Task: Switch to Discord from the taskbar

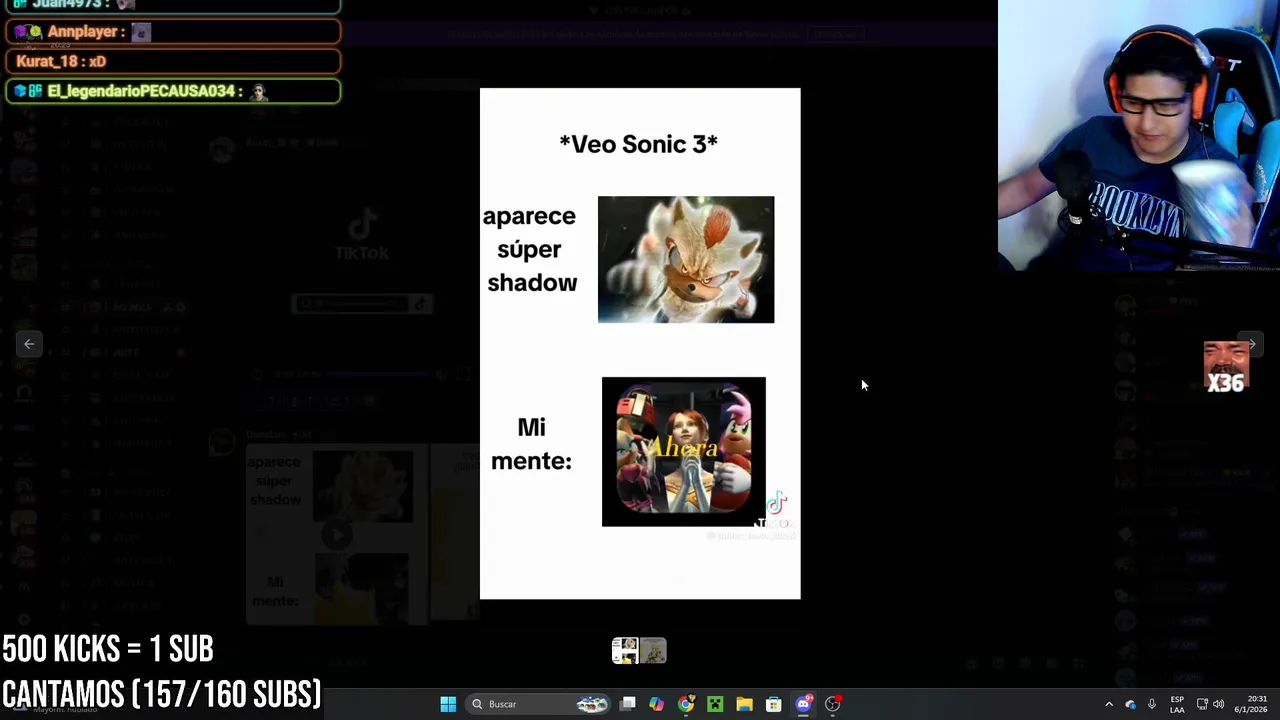Action: (x=803, y=704)
